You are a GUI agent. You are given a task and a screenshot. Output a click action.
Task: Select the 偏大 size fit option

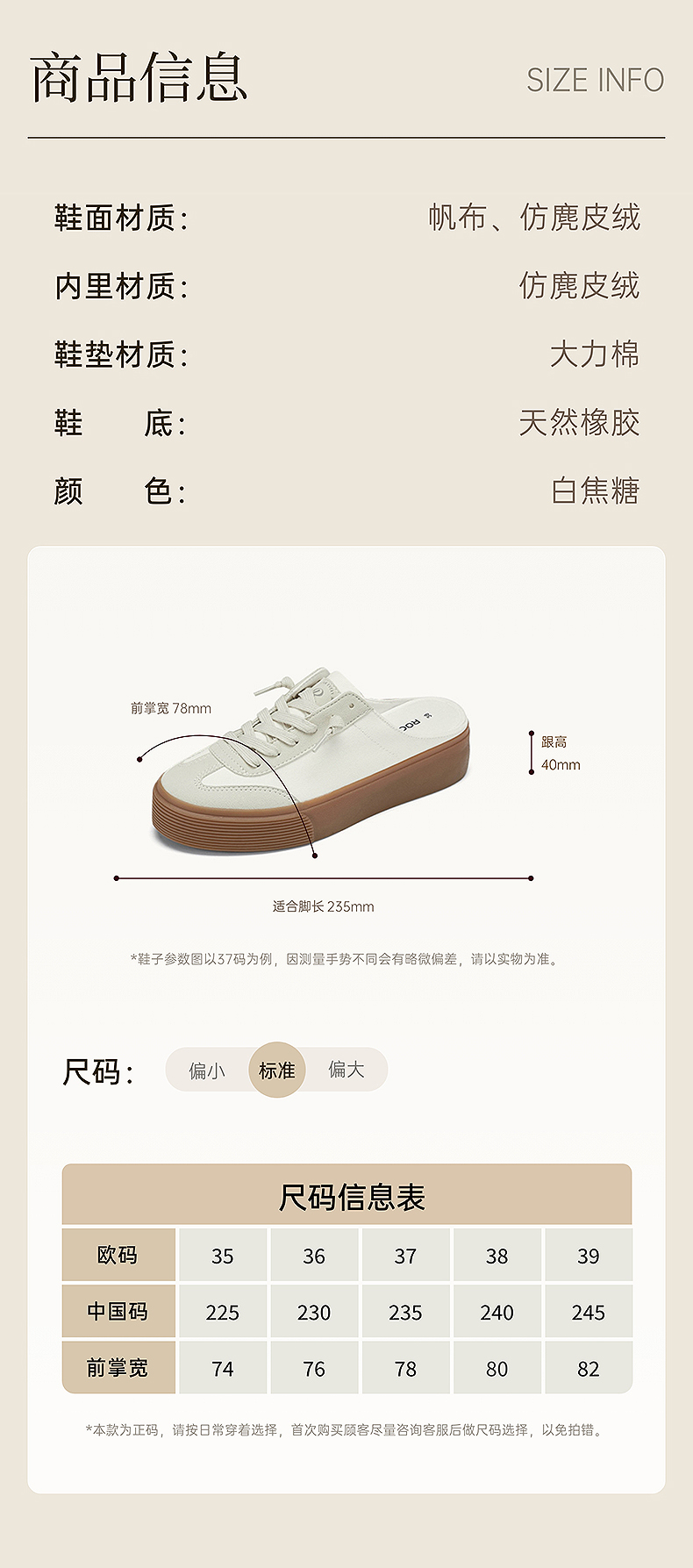346,1070
